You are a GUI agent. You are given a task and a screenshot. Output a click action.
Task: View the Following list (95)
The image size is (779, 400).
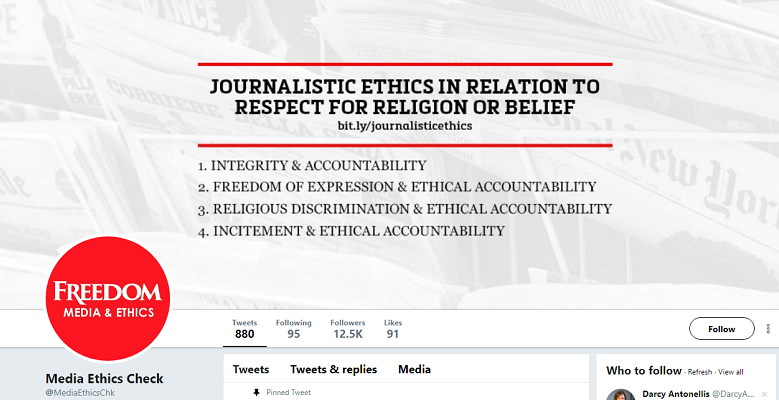(x=294, y=329)
